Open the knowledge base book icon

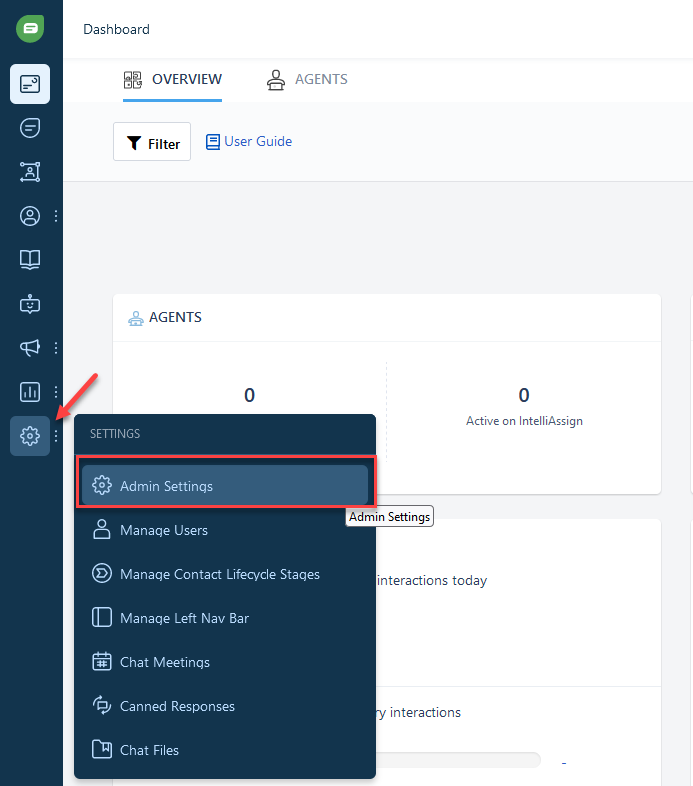point(30,260)
